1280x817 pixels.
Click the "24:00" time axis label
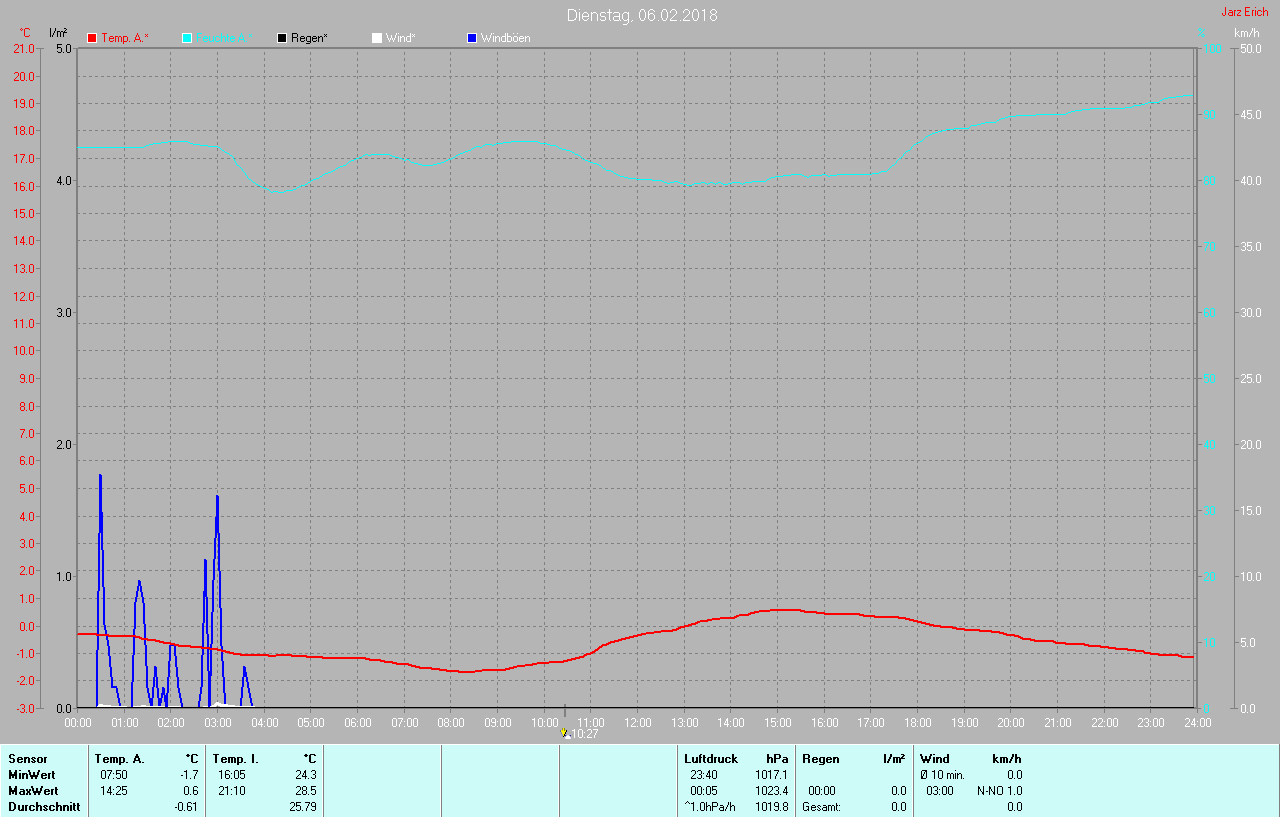[1197, 722]
